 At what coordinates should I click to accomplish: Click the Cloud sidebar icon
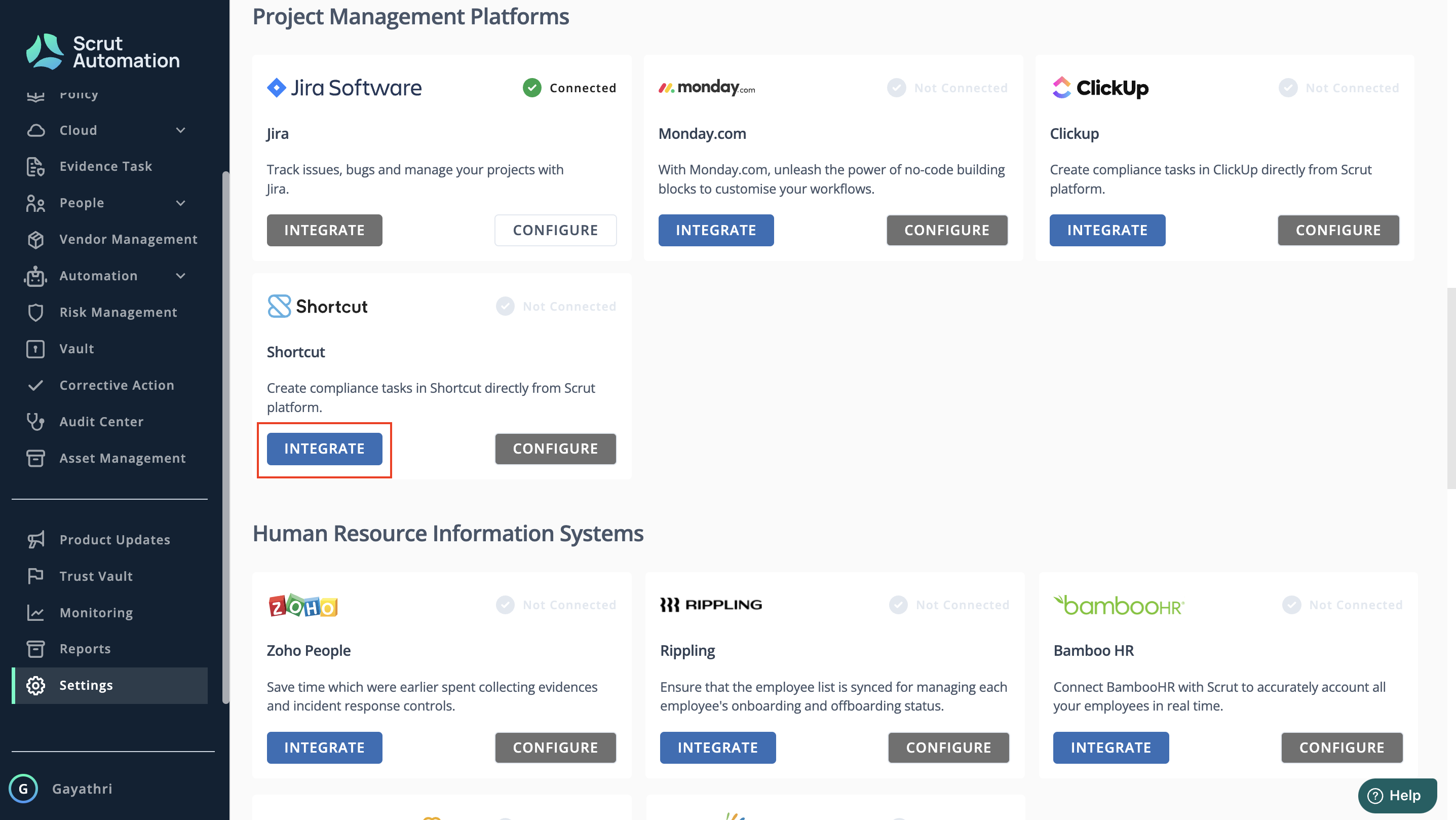[35, 130]
